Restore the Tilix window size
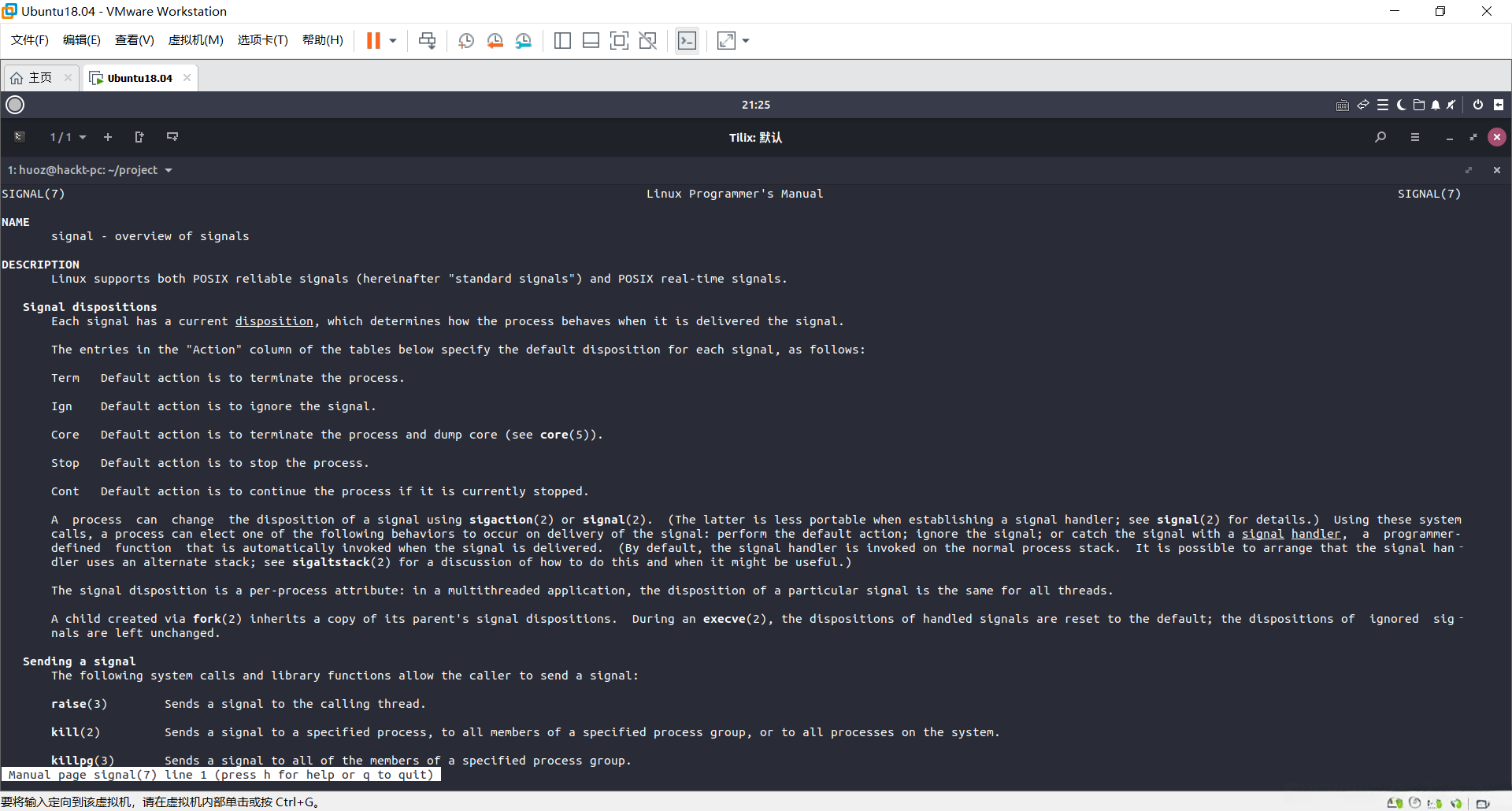 [x=1473, y=137]
